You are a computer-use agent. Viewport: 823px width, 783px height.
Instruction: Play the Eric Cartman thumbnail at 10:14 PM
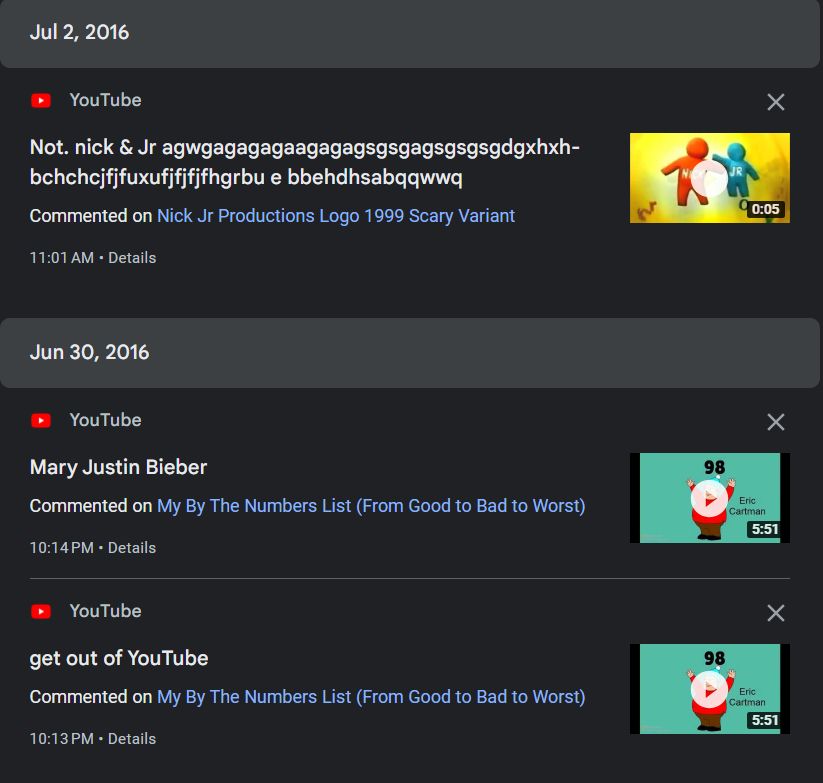click(710, 498)
